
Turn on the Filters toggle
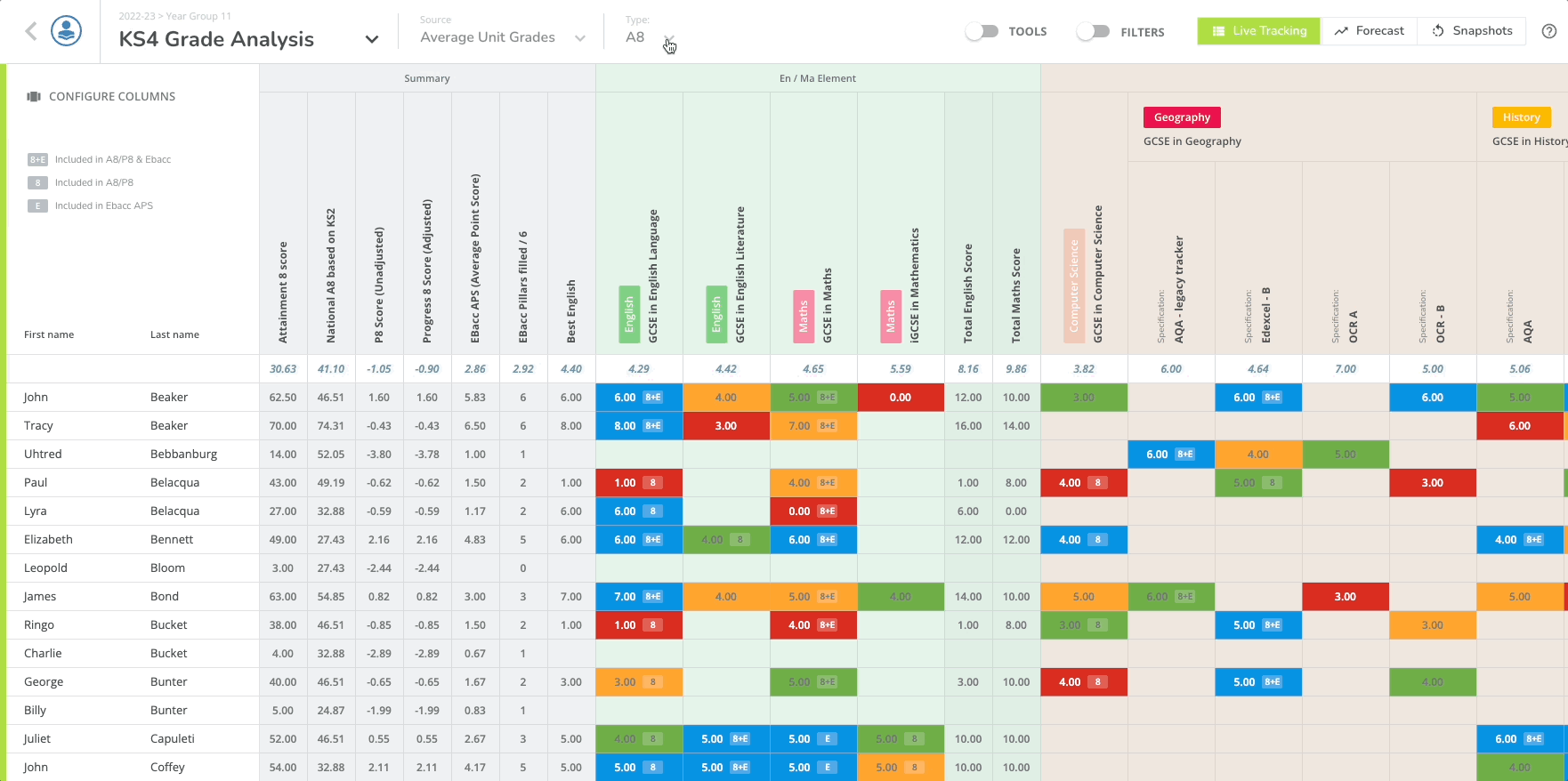pyautogui.click(x=1093, y=31)
